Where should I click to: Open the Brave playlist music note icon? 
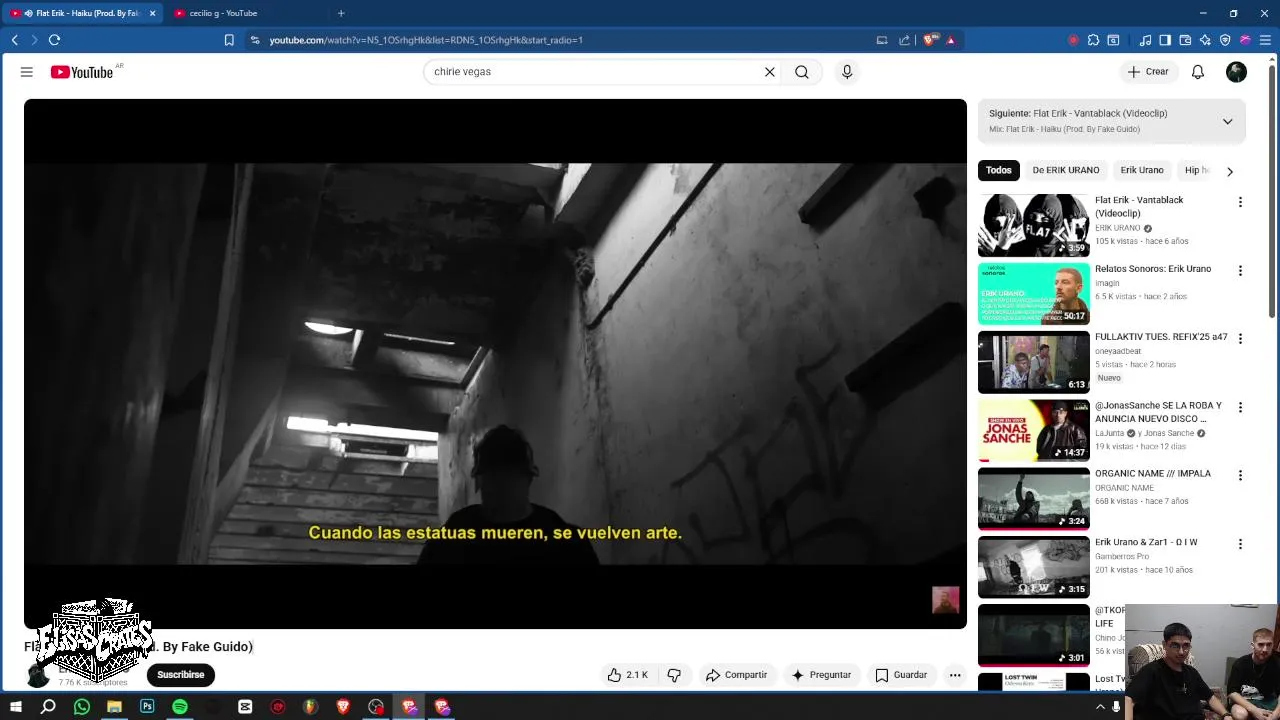click(x=1146, y=40)
